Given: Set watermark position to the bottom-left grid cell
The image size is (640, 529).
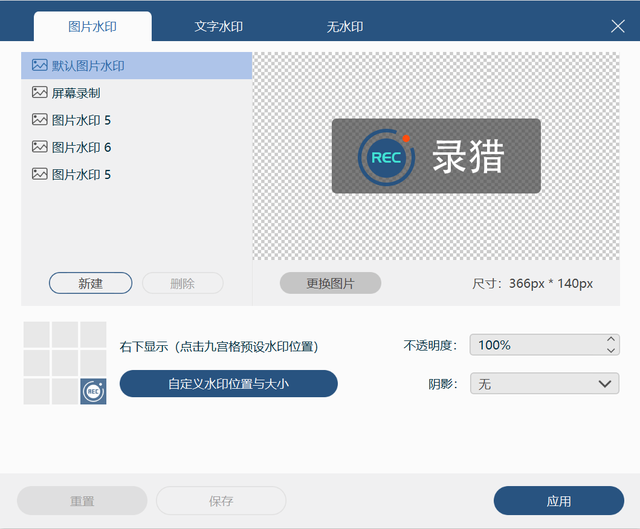Looking at the screenshot, I should 37,391.
